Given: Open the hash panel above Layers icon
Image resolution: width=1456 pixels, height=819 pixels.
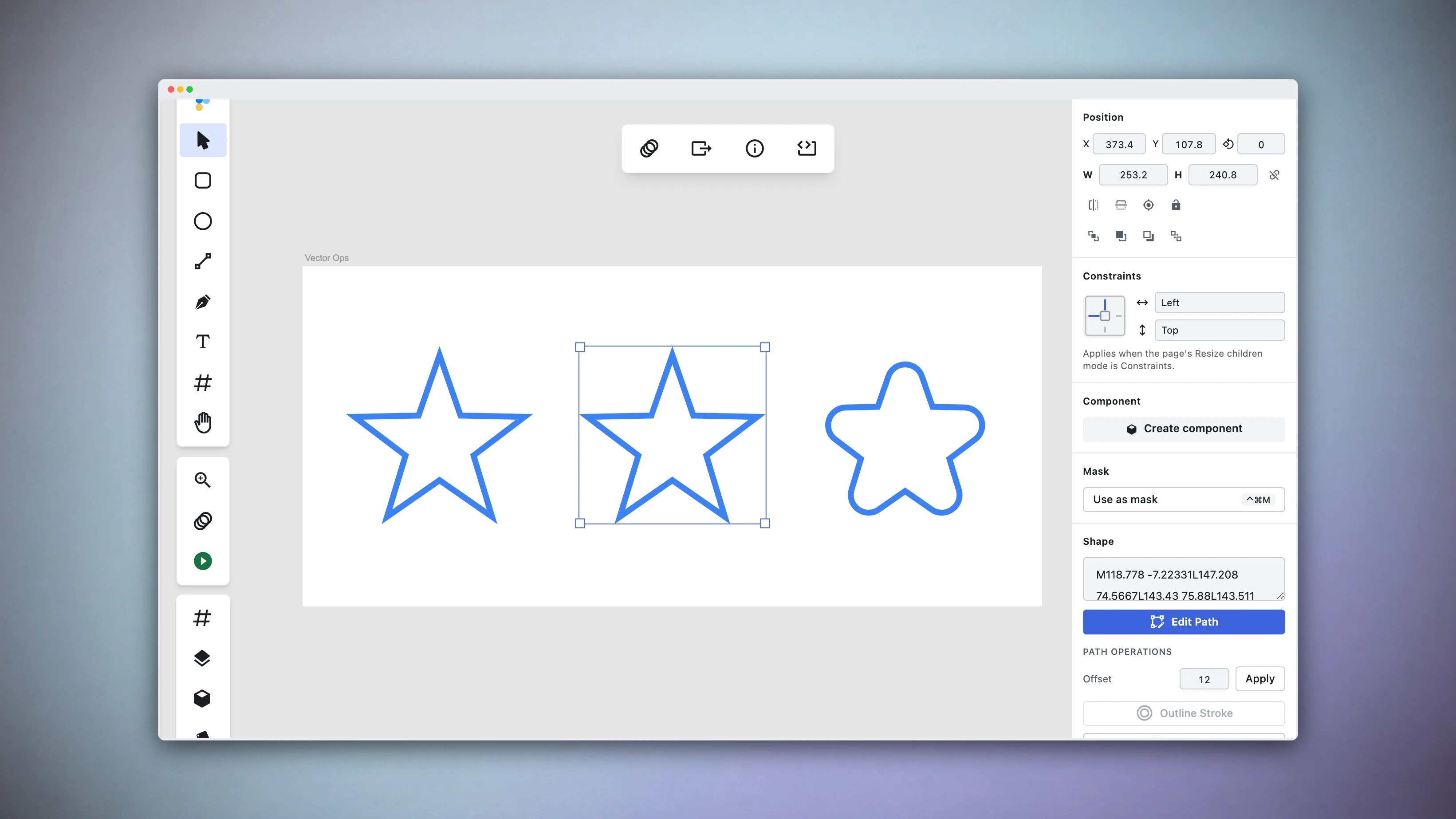Looking at the screenshot, I should [x=202, y=618].
